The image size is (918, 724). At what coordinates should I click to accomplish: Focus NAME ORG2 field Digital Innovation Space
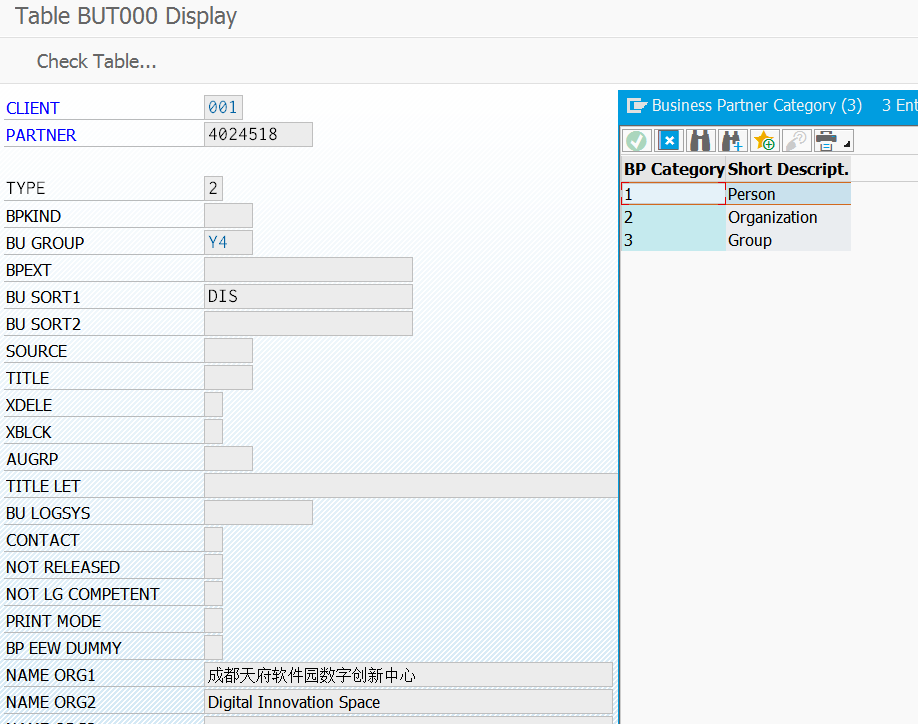408,702
